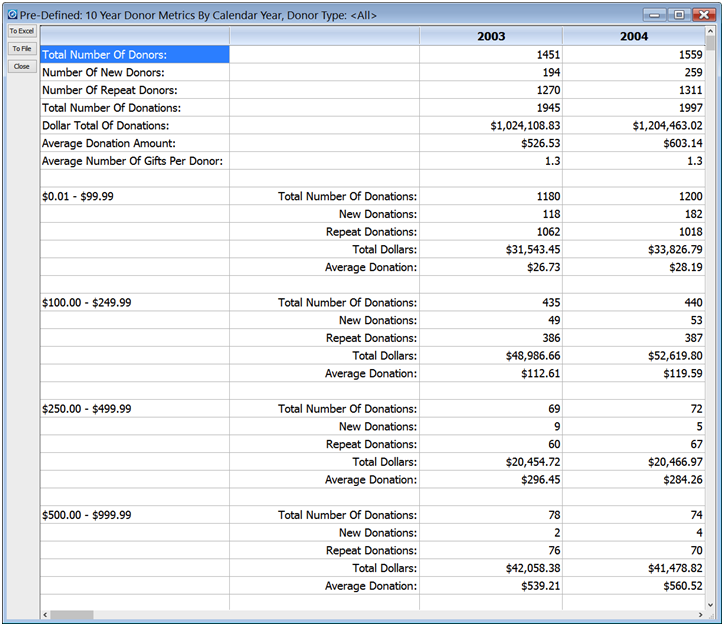Click the $500.00 - $999.99 range label
The height and width of the screenshot is (626, 724).
pyautogui.click(x=86, y=515)
